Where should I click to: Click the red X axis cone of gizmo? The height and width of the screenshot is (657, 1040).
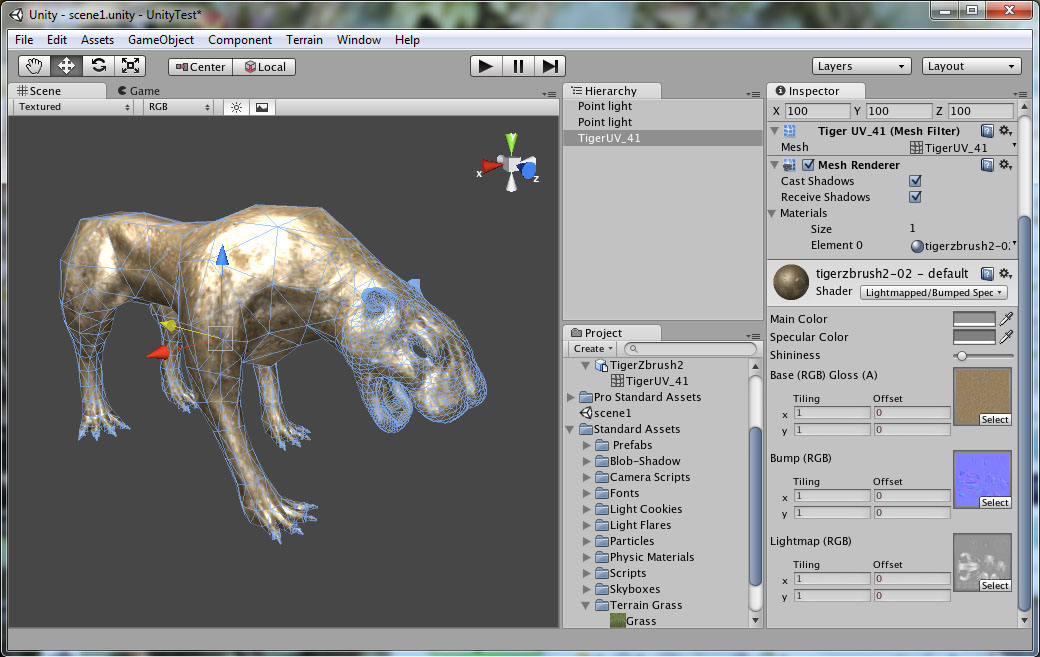point(491,166)
